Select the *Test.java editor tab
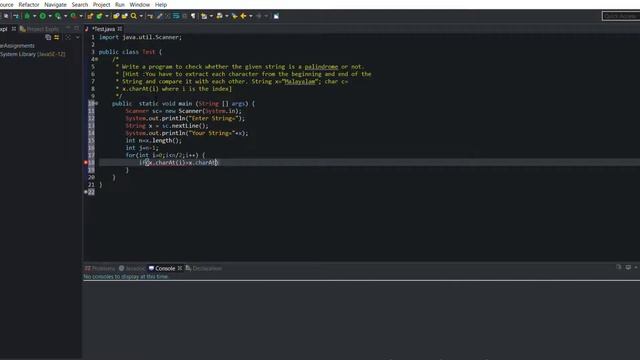 pyautogui.click(x=103, y=29)
